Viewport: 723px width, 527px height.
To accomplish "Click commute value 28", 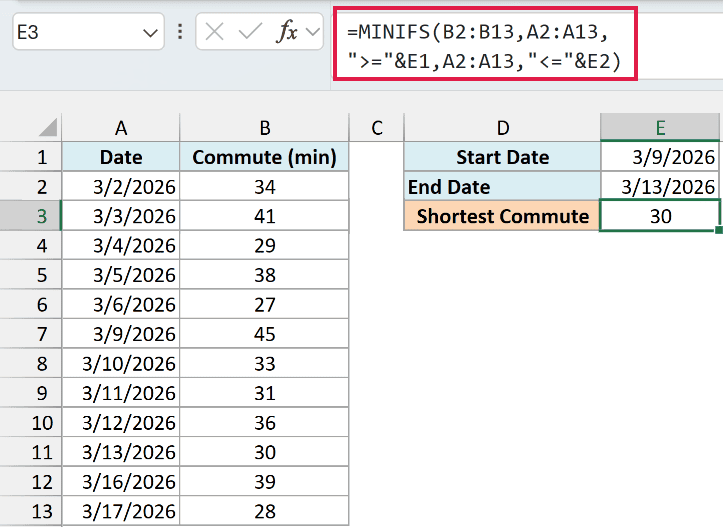I will (x=265, y=511).
